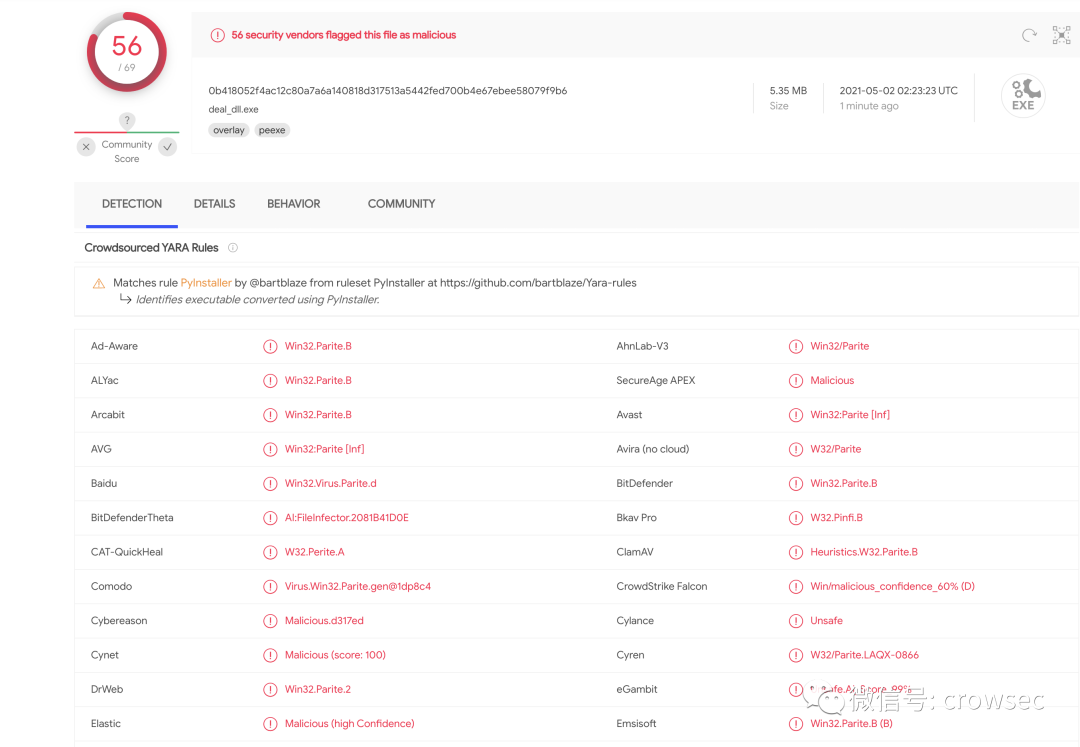Click the Win32.Parite.2 DrWeb result

pos(318,689)
